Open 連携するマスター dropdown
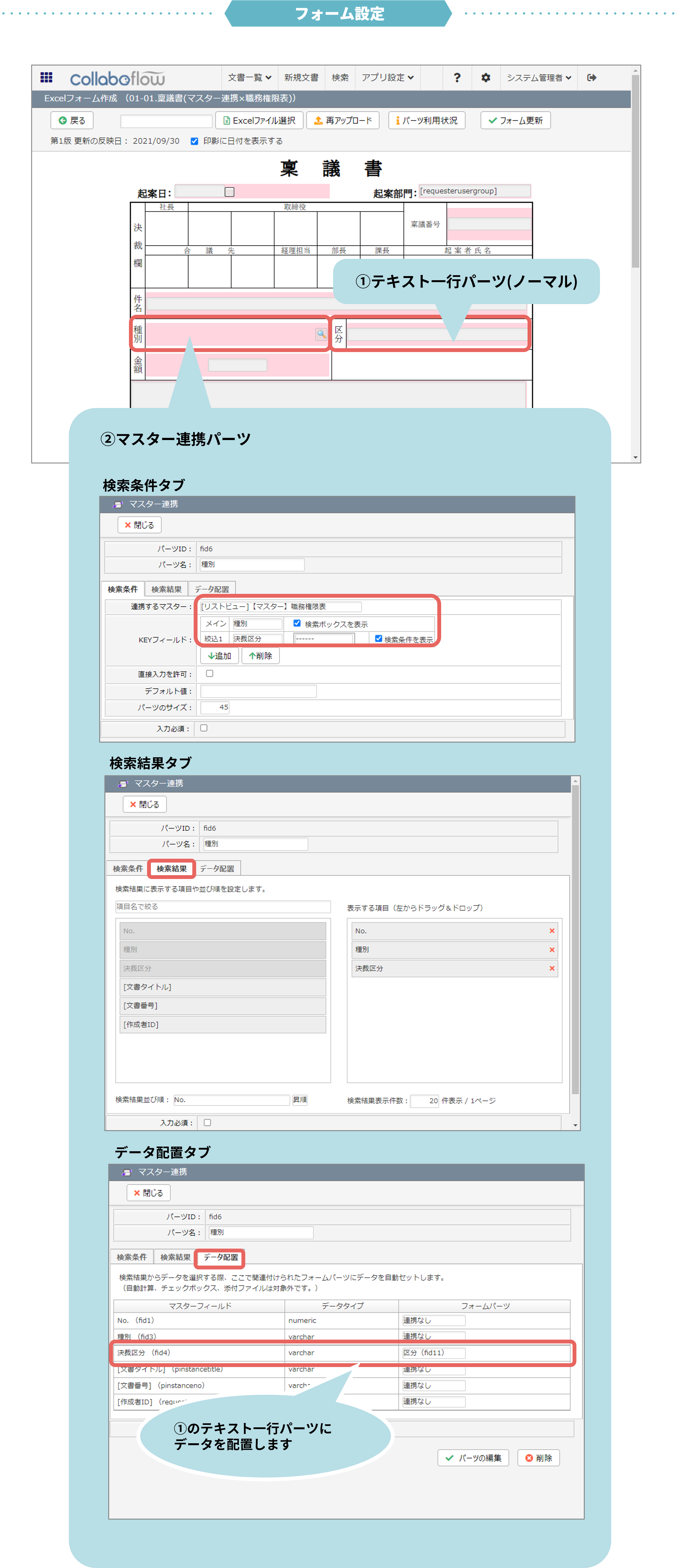The width and height of the screenshot is (679, 1568). point(280,607)
